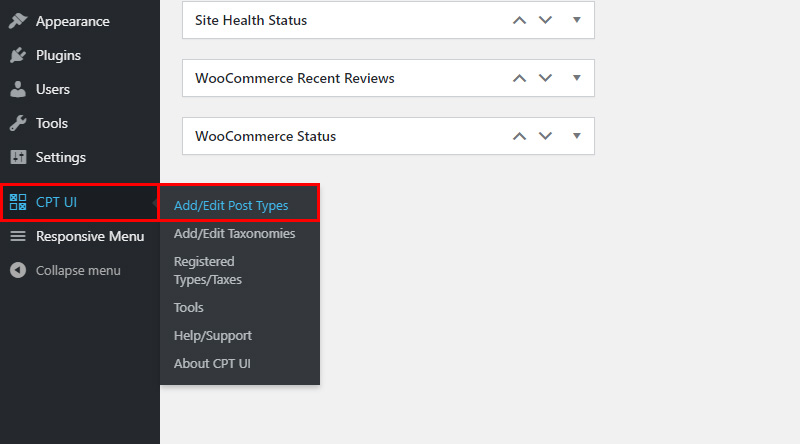Move WooCommerce Recent Reviews widget up
The width and height of the screenshot is (800, 444).
coord(519,78)
